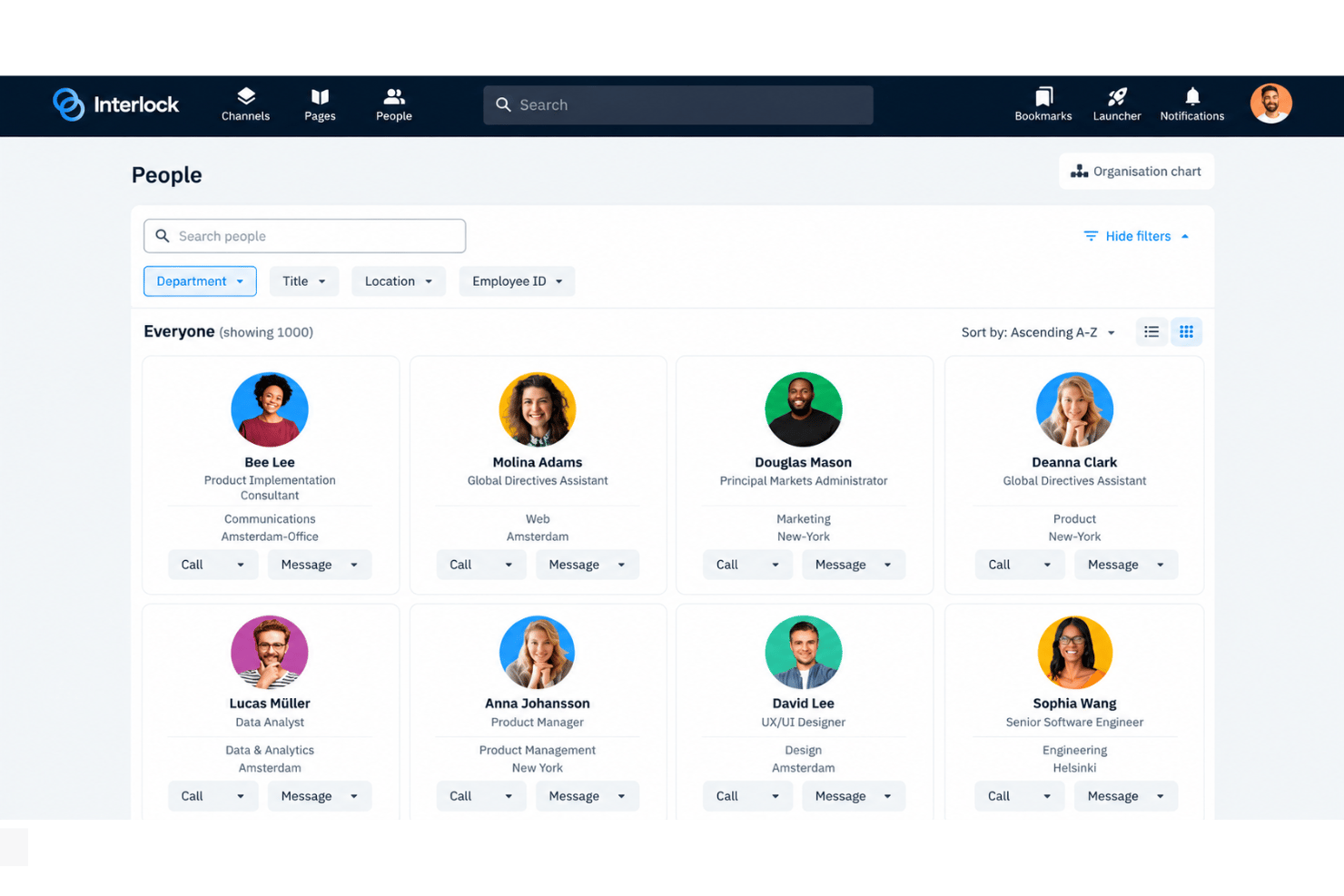Switch to list view
The width and height of the screenshot is (1344, 896).
[1151, 332]
